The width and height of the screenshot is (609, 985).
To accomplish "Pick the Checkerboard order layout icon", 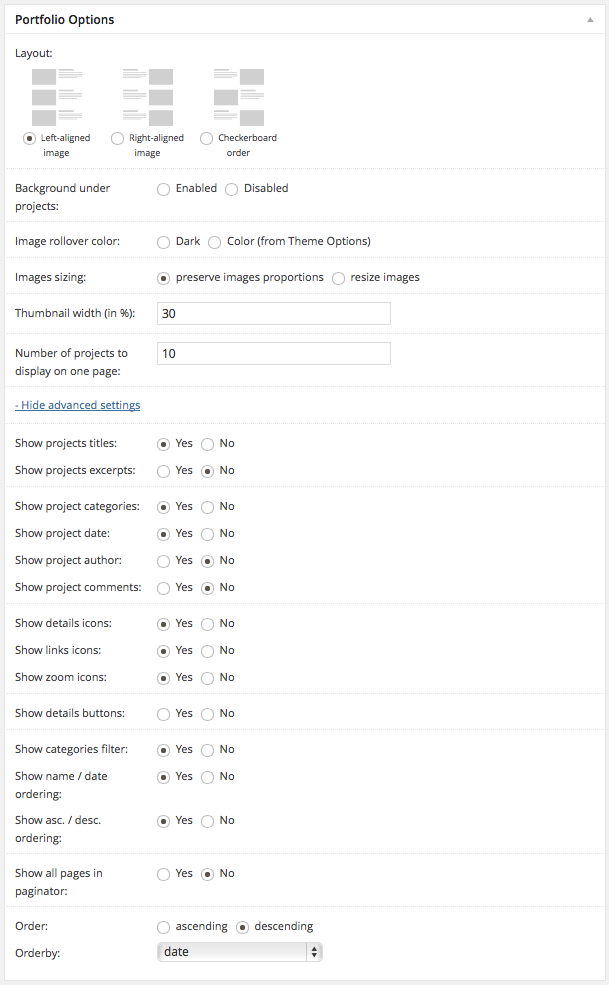I will 238,97.
